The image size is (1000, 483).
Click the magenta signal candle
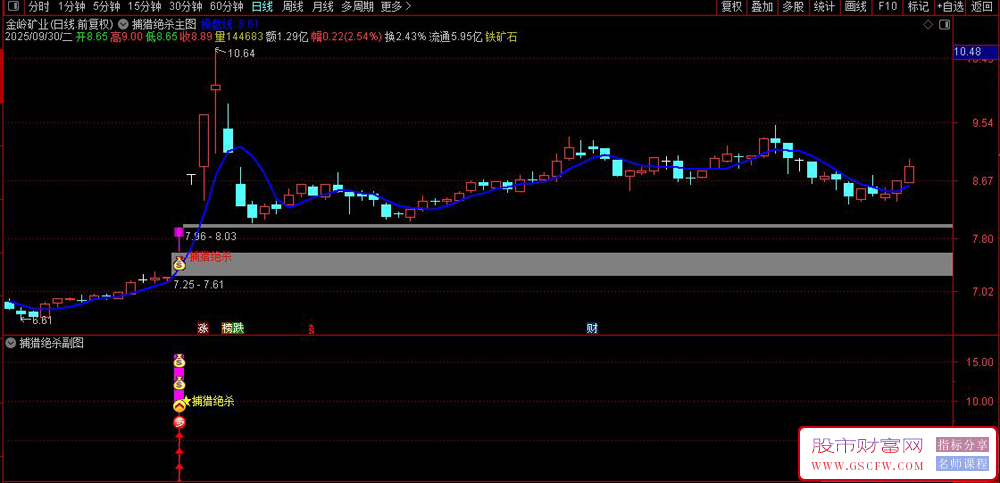179,232
